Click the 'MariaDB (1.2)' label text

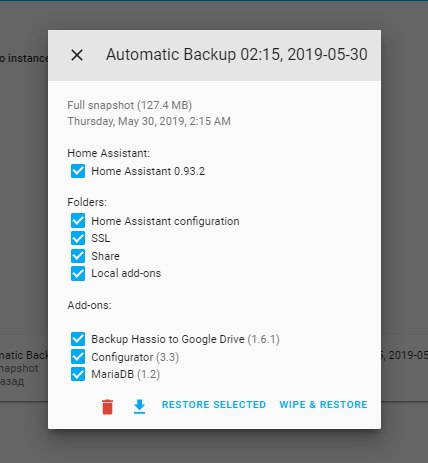coord(126,374)
